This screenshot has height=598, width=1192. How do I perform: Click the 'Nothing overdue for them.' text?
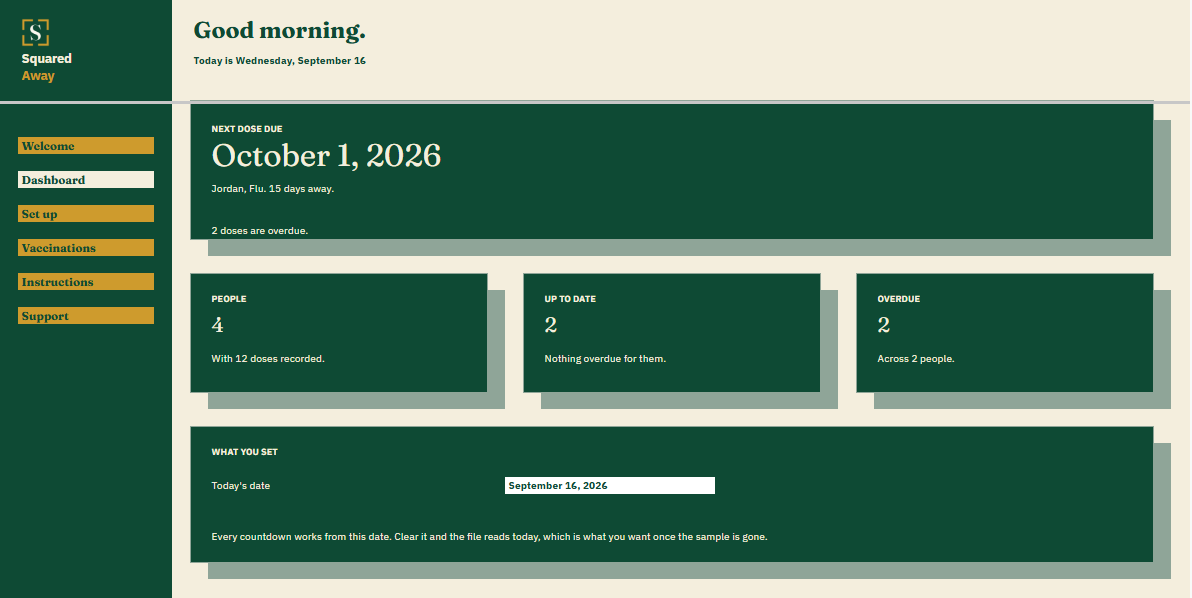point(605,359)
